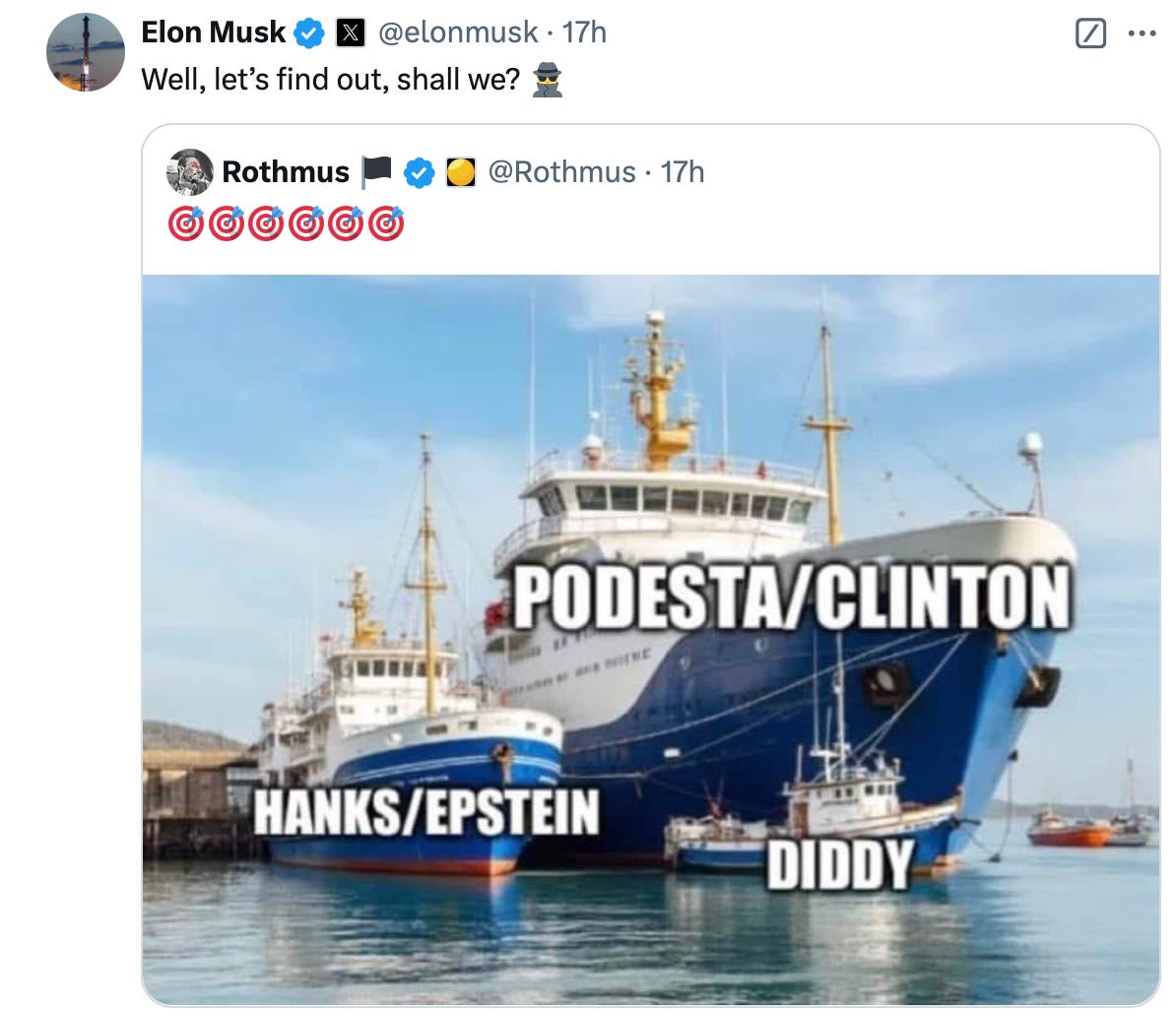The height and width of the screenshot is (1018, 1176).
Task: Click the 17h timestamp on the quoted post
Action: pyautogui.click(x=683, y=172)
